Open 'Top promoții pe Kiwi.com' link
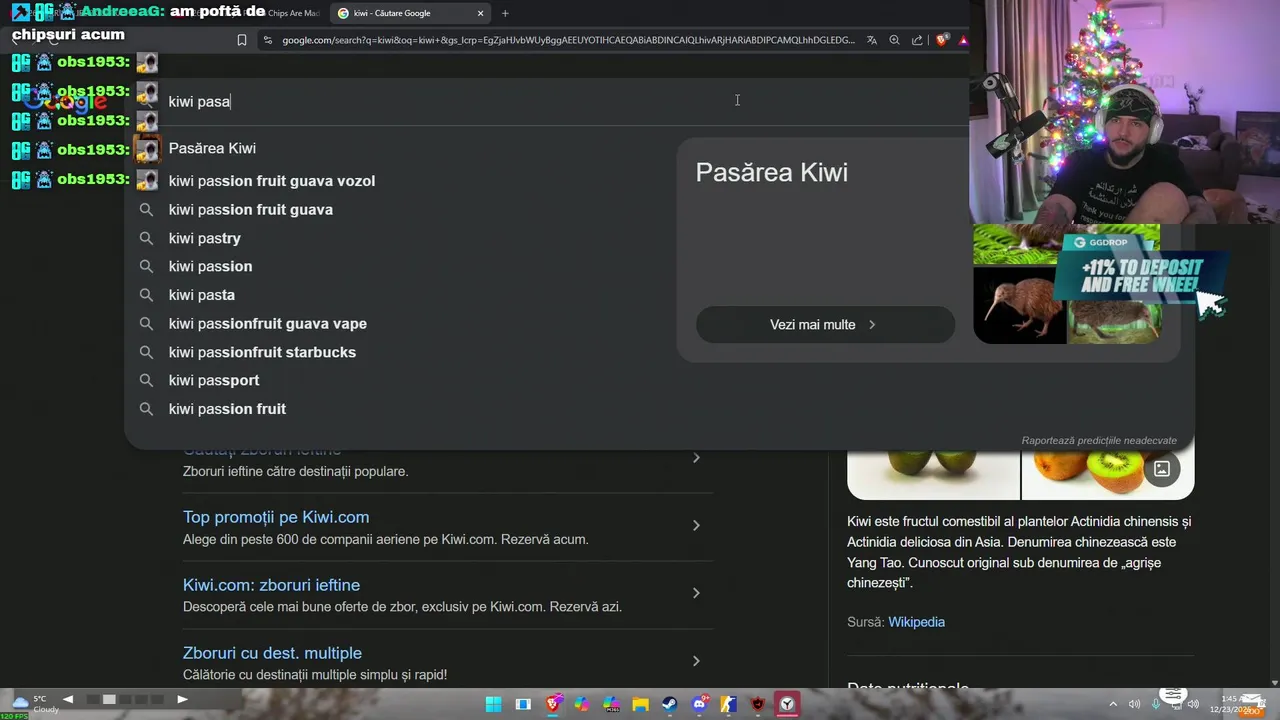The height and width of the screenshot is (720, 1280). tap(276, 517)
